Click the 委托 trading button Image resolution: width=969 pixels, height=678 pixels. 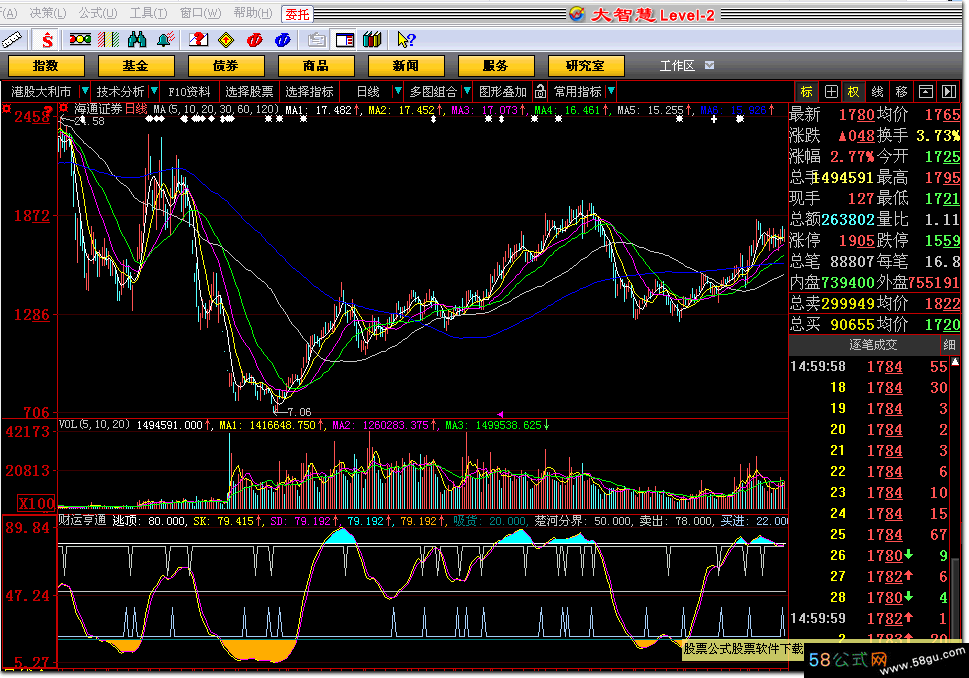297,14
